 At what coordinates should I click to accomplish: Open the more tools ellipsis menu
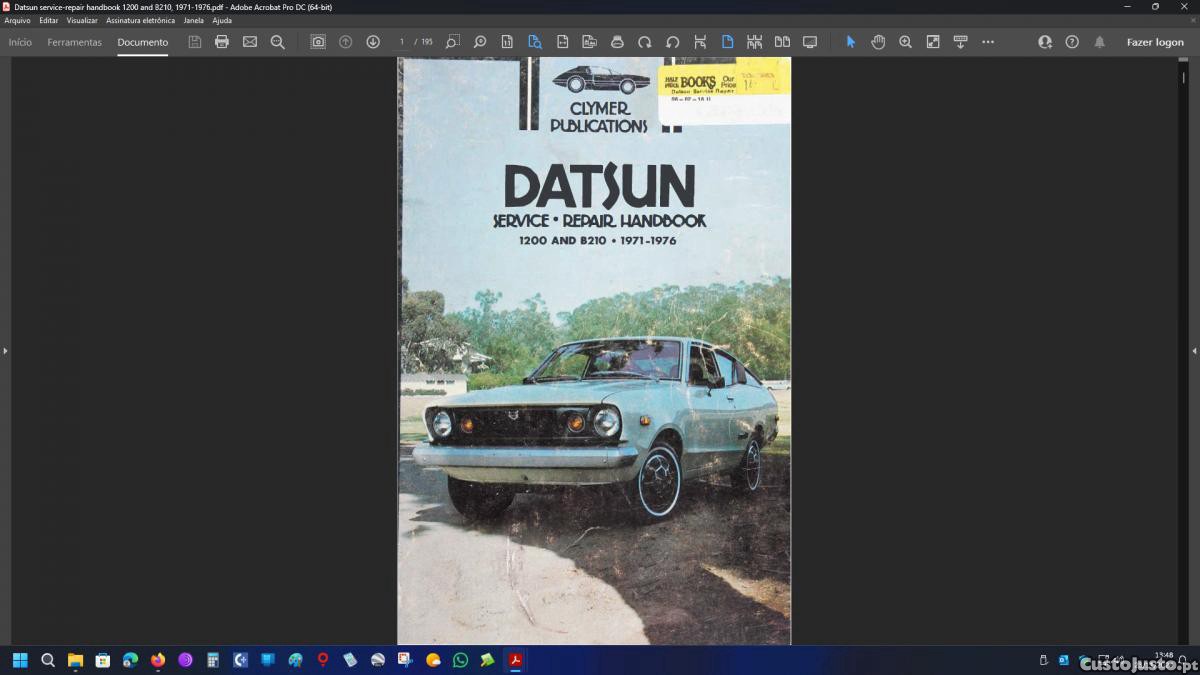988,42
